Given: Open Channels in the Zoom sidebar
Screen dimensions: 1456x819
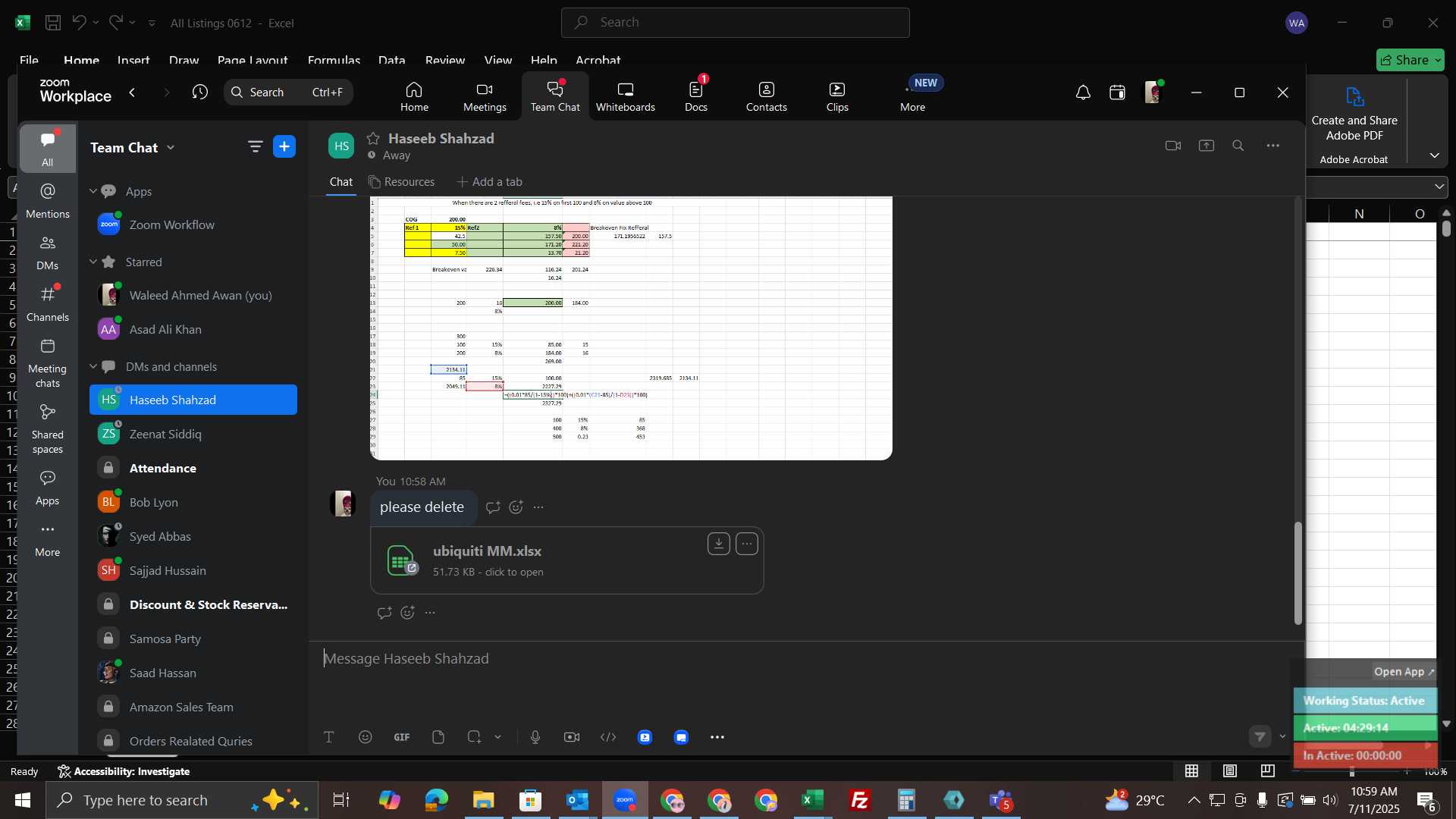Looking at the screenshot, I should tap(47, 303).
